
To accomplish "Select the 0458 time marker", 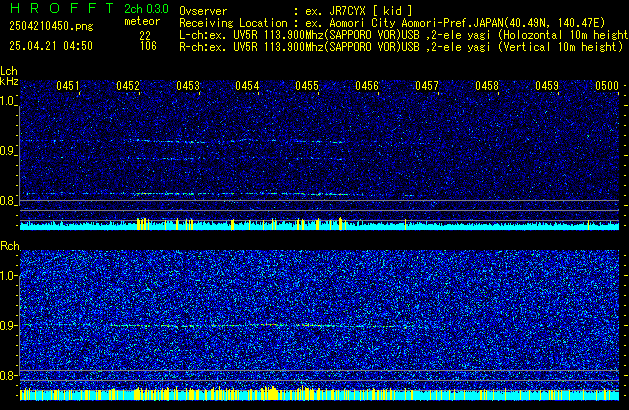I will pyautogui.click(x=487, y=86).
